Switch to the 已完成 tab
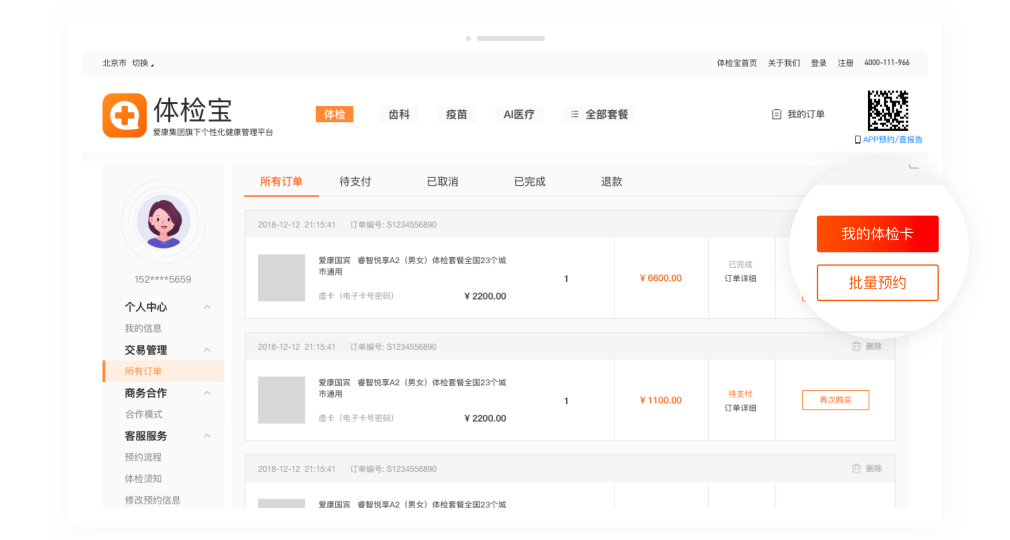Viewport: 1010px width, 540px height. 529,182
